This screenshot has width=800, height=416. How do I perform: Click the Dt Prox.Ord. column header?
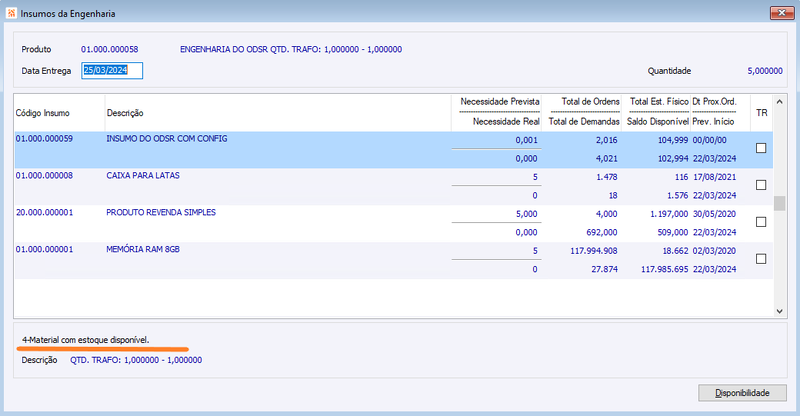click(714, 102)
